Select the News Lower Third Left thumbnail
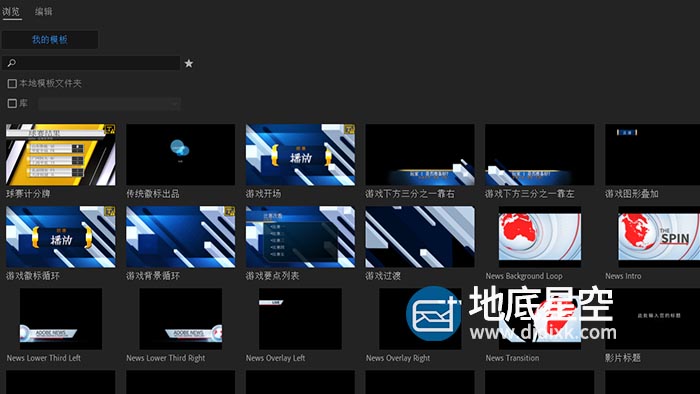This screenshot has height=394, width=700. pyautogui.click(x=61, y=319)
